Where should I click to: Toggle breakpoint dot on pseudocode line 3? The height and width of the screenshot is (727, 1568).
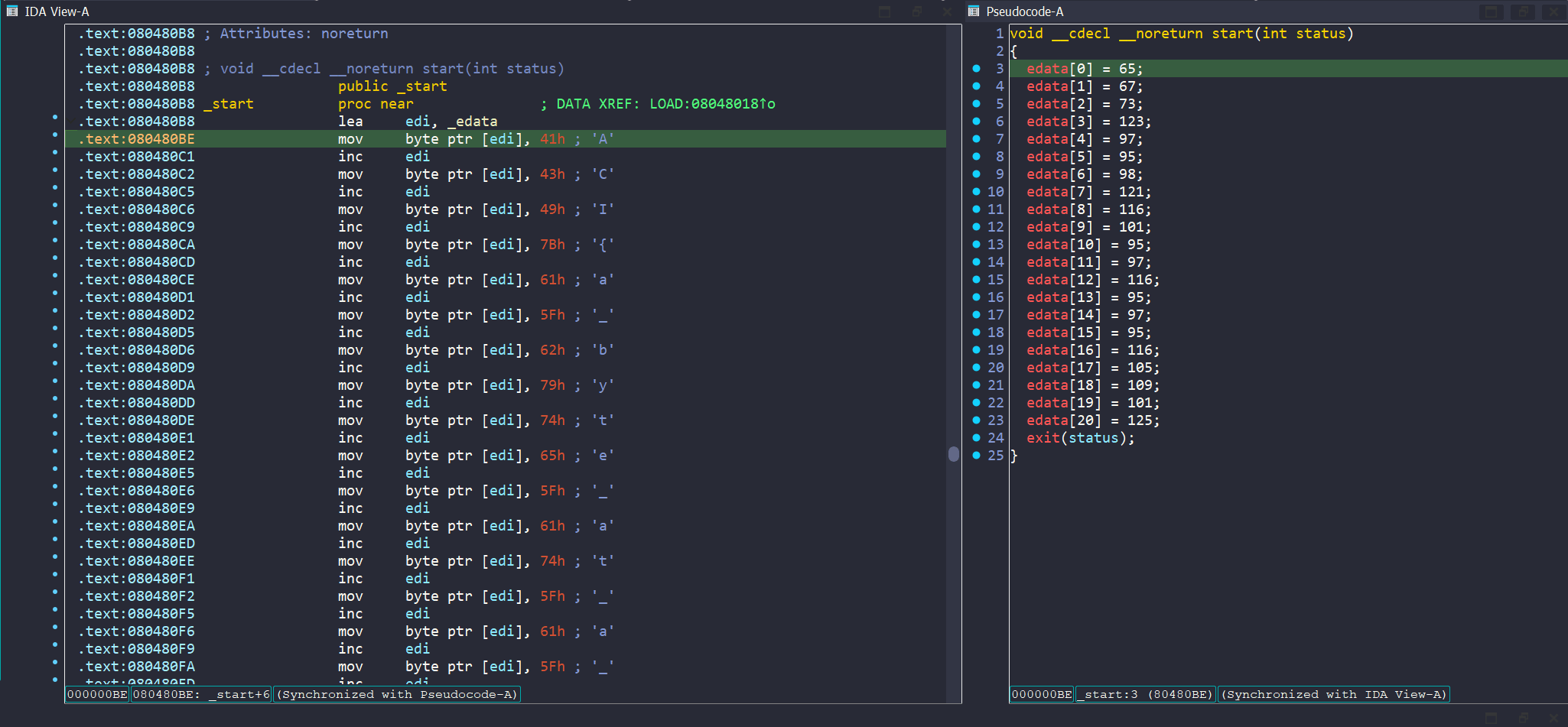click(x=977, y=69)
